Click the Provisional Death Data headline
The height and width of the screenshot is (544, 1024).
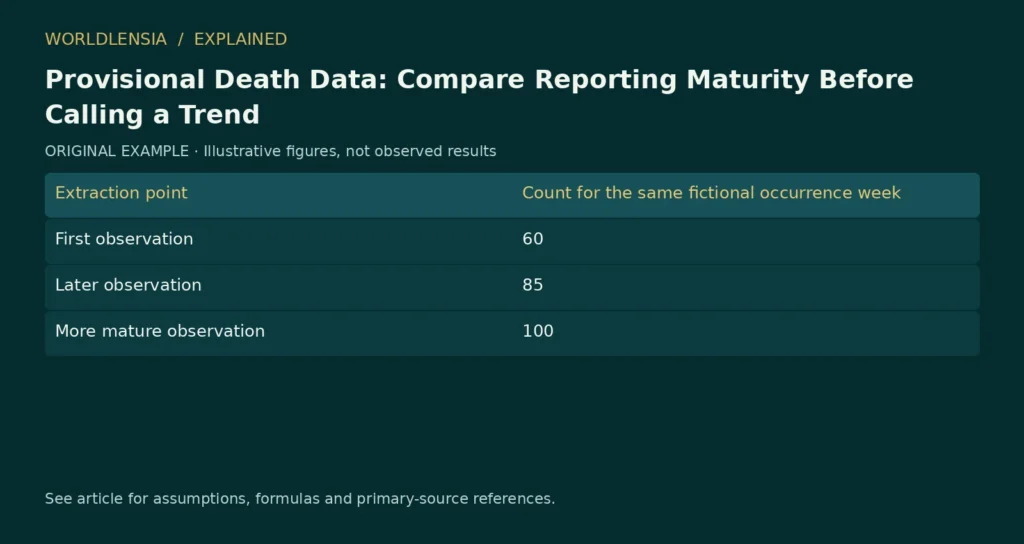pos(479,97)
